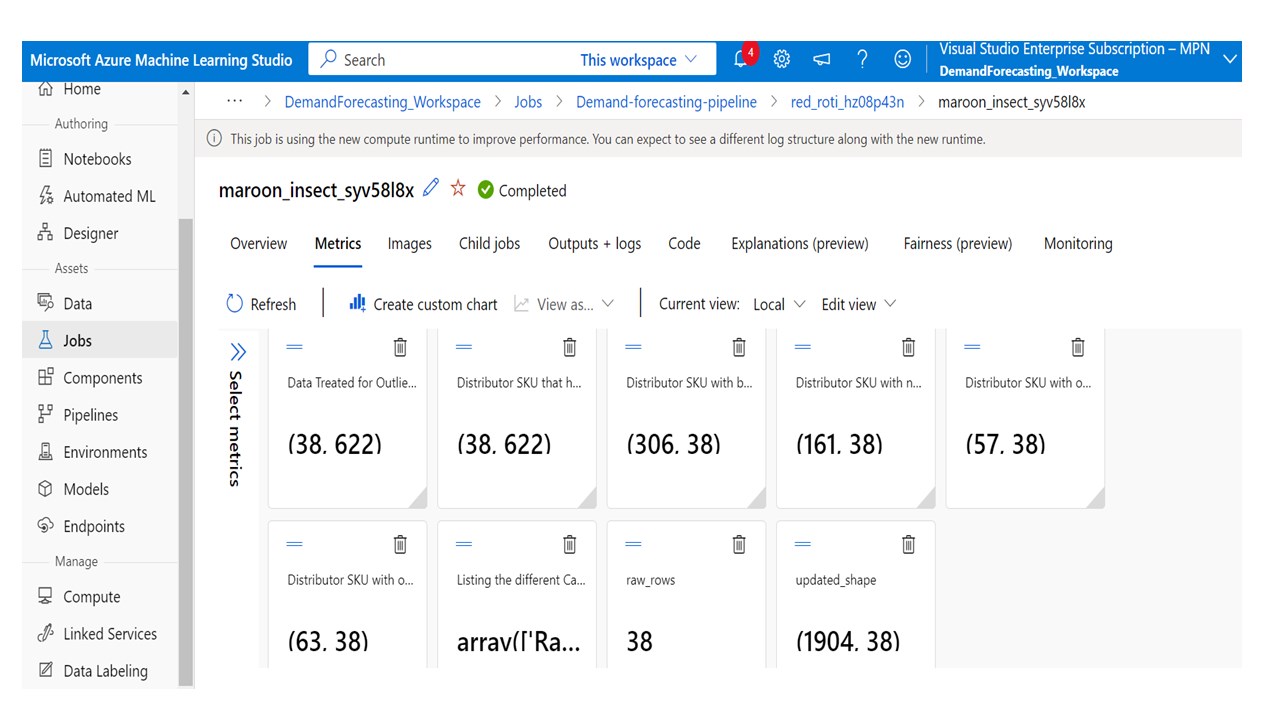1280x720 pixels.
Task: Switch to the Monitoring tab
Action: pos(1078,243)
